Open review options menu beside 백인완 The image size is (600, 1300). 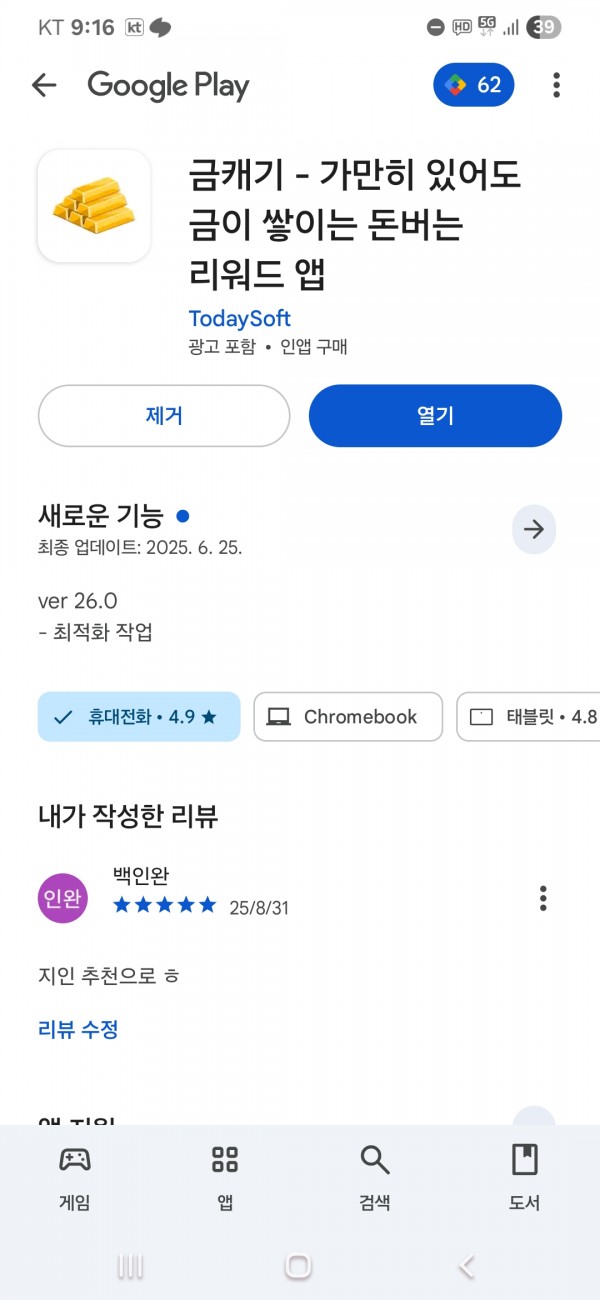[x=543, y=898]
